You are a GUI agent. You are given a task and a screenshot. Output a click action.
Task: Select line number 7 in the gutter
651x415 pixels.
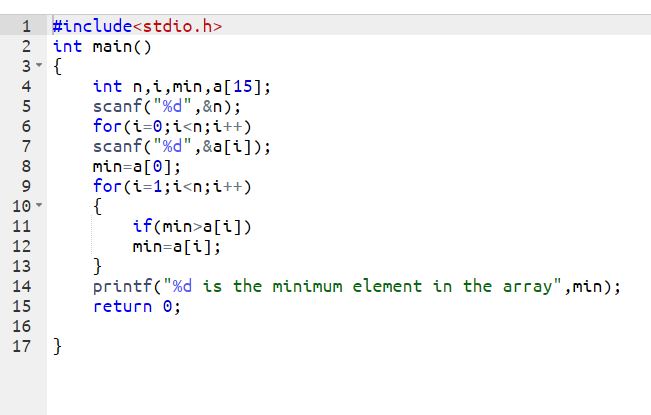[26, 146]
